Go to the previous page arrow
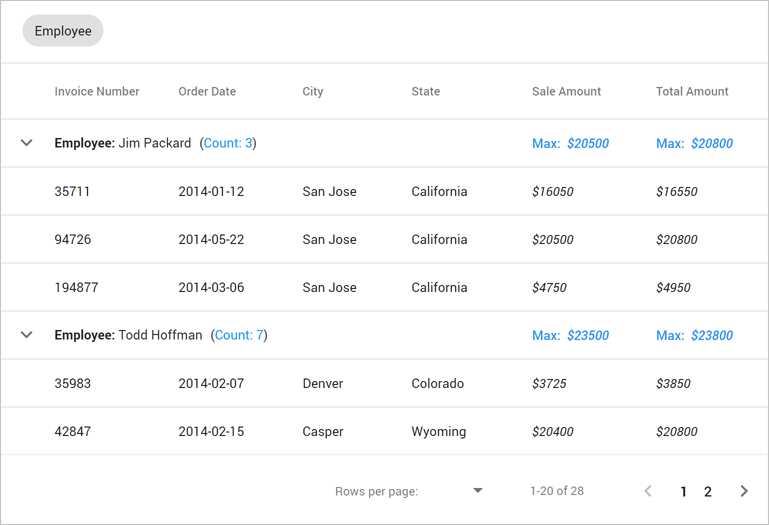This screenshot has height=525, width=769. (648, 491)
